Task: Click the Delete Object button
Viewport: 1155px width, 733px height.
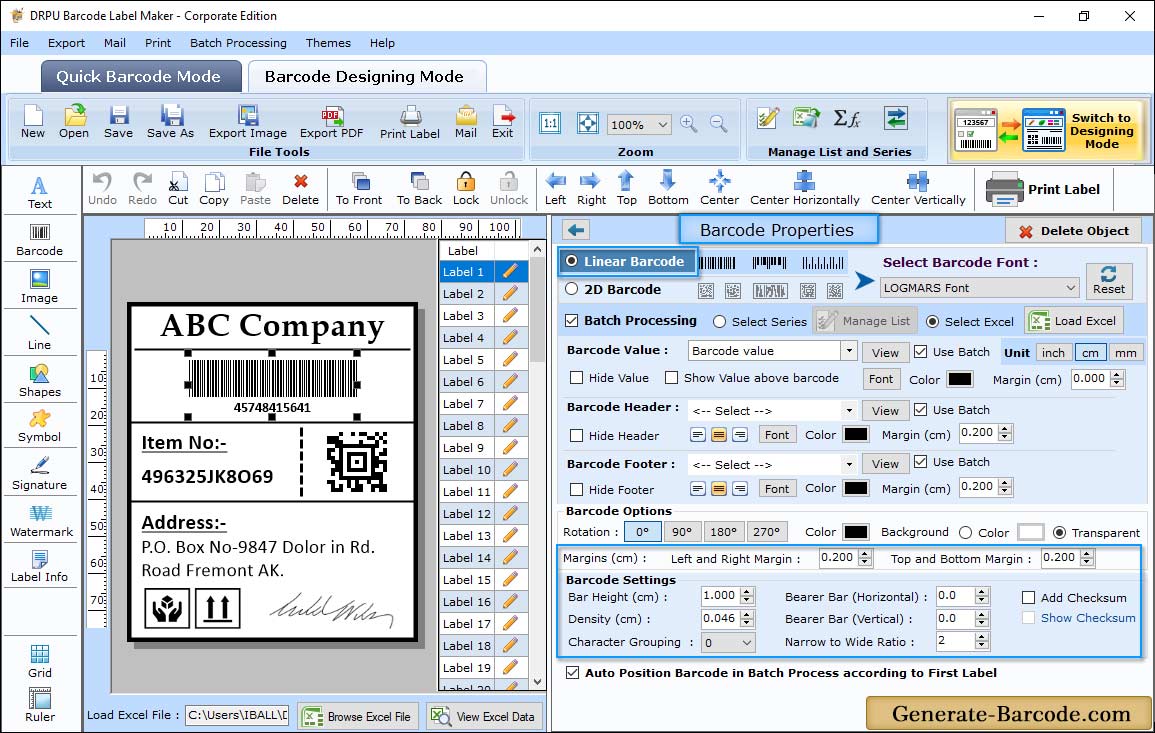Action: (x=1073, y=231)
